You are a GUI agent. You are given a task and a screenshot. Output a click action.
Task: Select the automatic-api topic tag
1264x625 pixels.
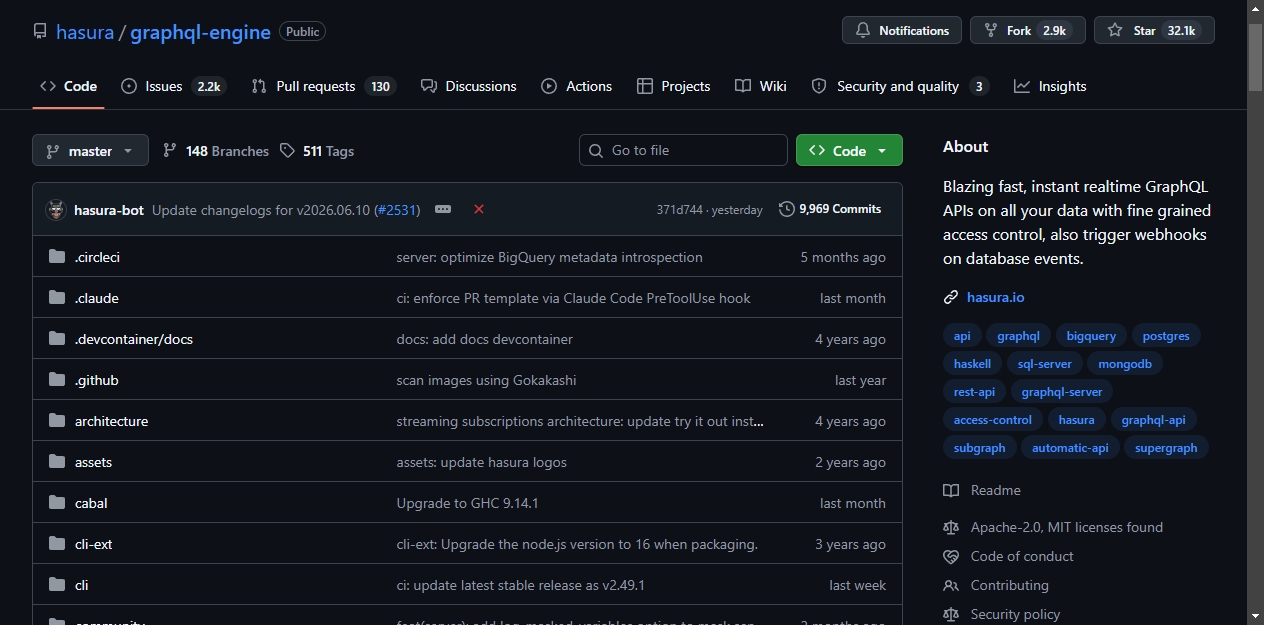(1070, 448)
